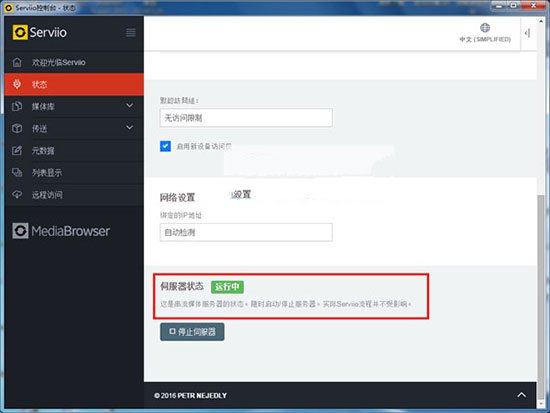Click the metadata edit icon
Screen dimensions: 550x413
coord(17,150)
